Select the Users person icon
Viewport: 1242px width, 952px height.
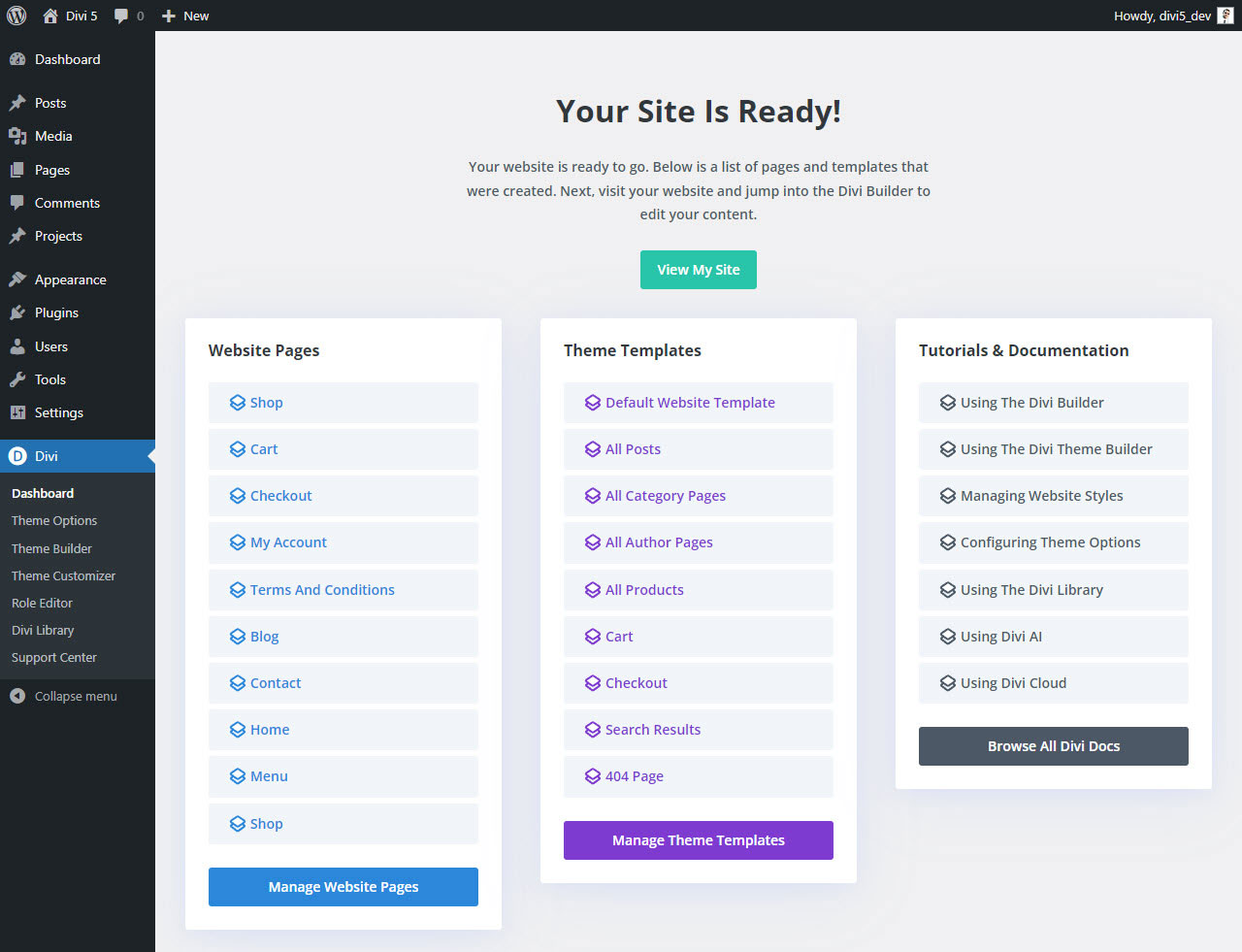click(x=16, y=345)
